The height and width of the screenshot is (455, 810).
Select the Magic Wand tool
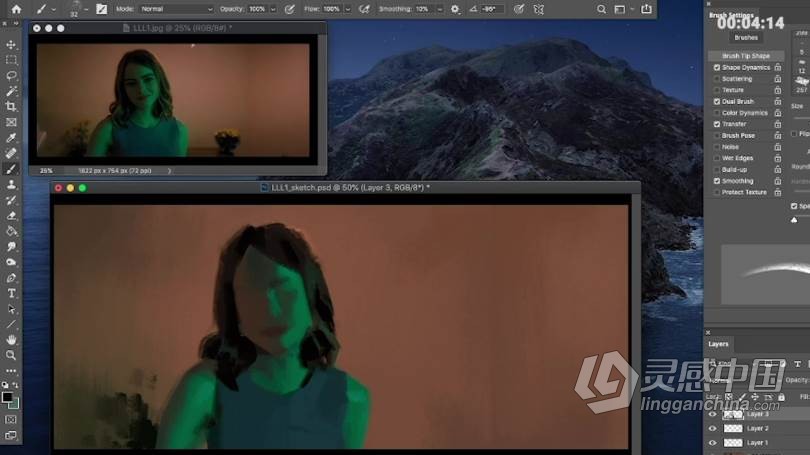(11, 91)
